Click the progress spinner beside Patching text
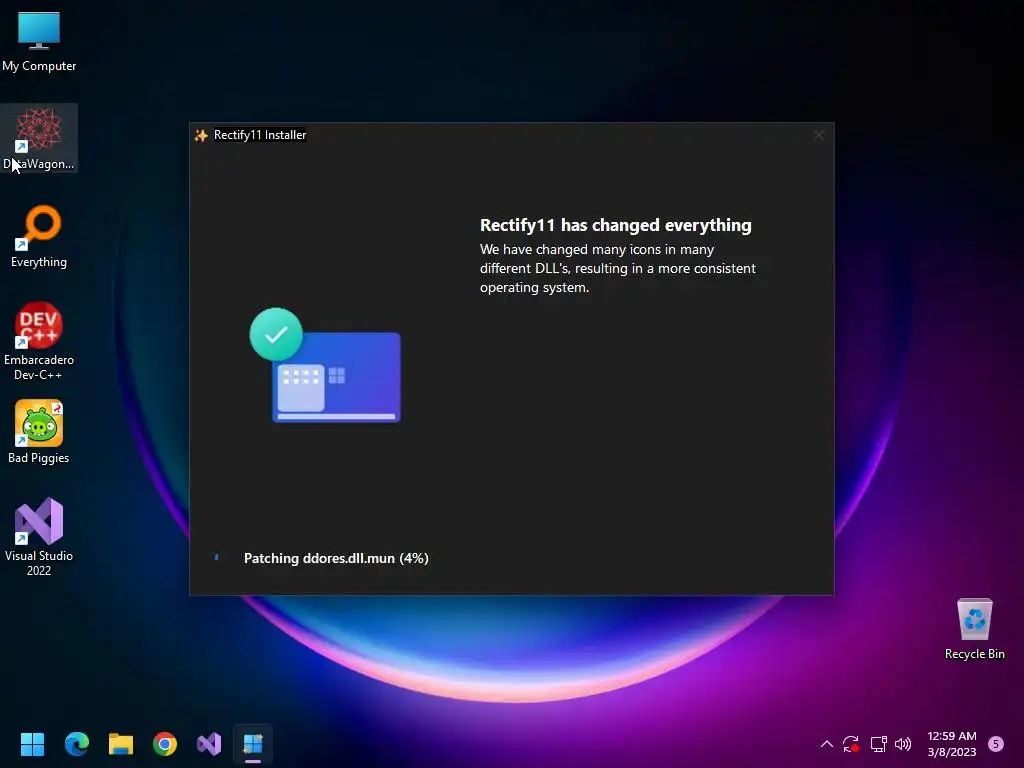 [x=216, y=557]
